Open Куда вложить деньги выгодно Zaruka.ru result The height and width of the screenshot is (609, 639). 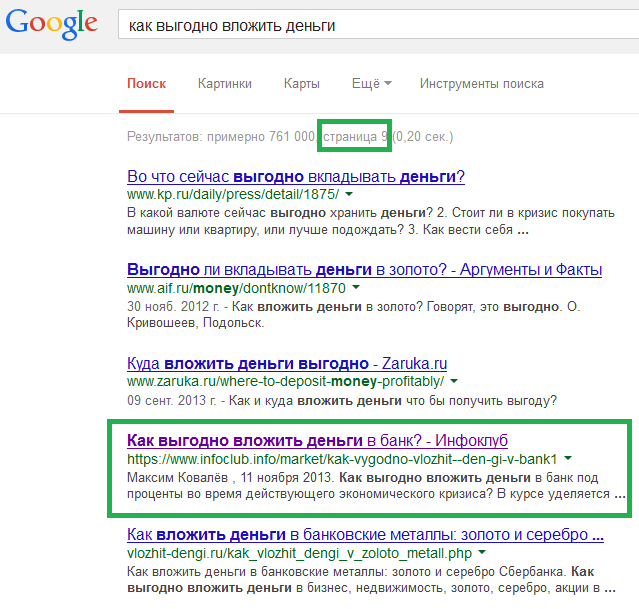point(287,363)
